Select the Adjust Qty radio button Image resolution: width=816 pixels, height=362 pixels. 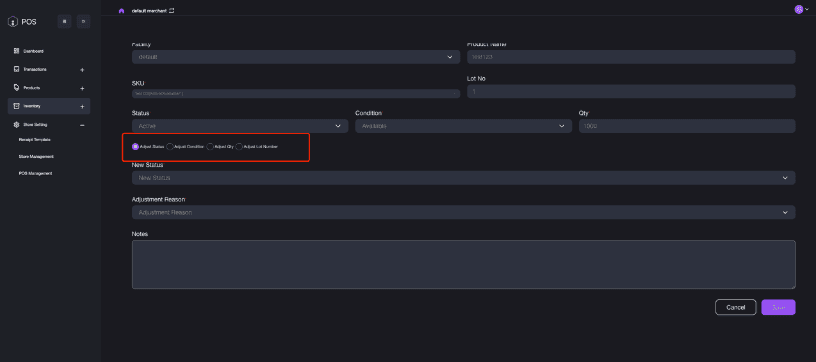coord(210,147)
